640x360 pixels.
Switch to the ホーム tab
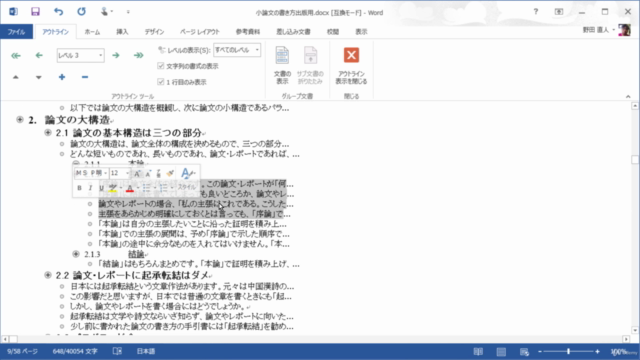pyautogui.click(x=92, y=31)
